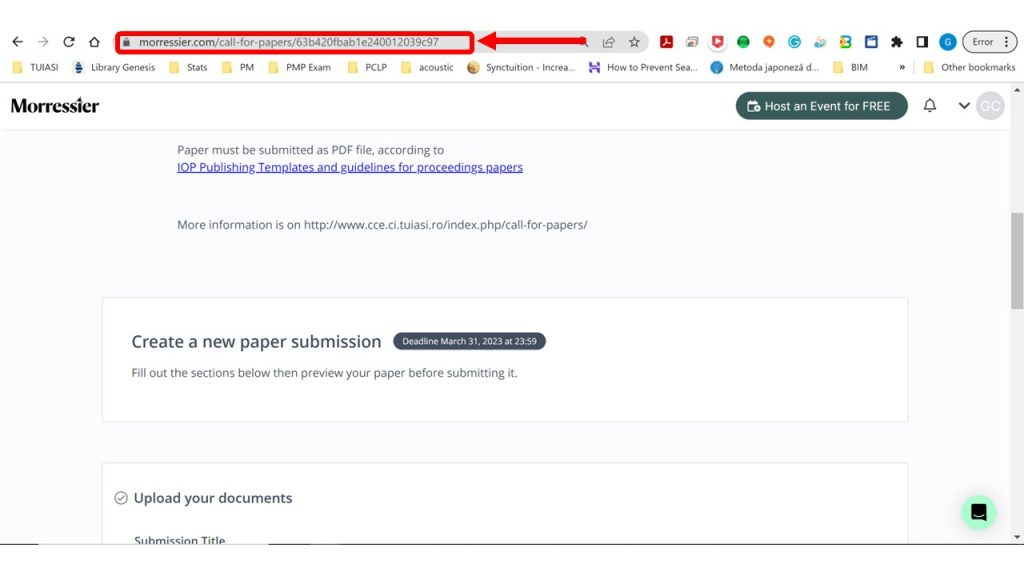Go back with the browser back arrow
1024x576 pixels.
tap(18, 42)
